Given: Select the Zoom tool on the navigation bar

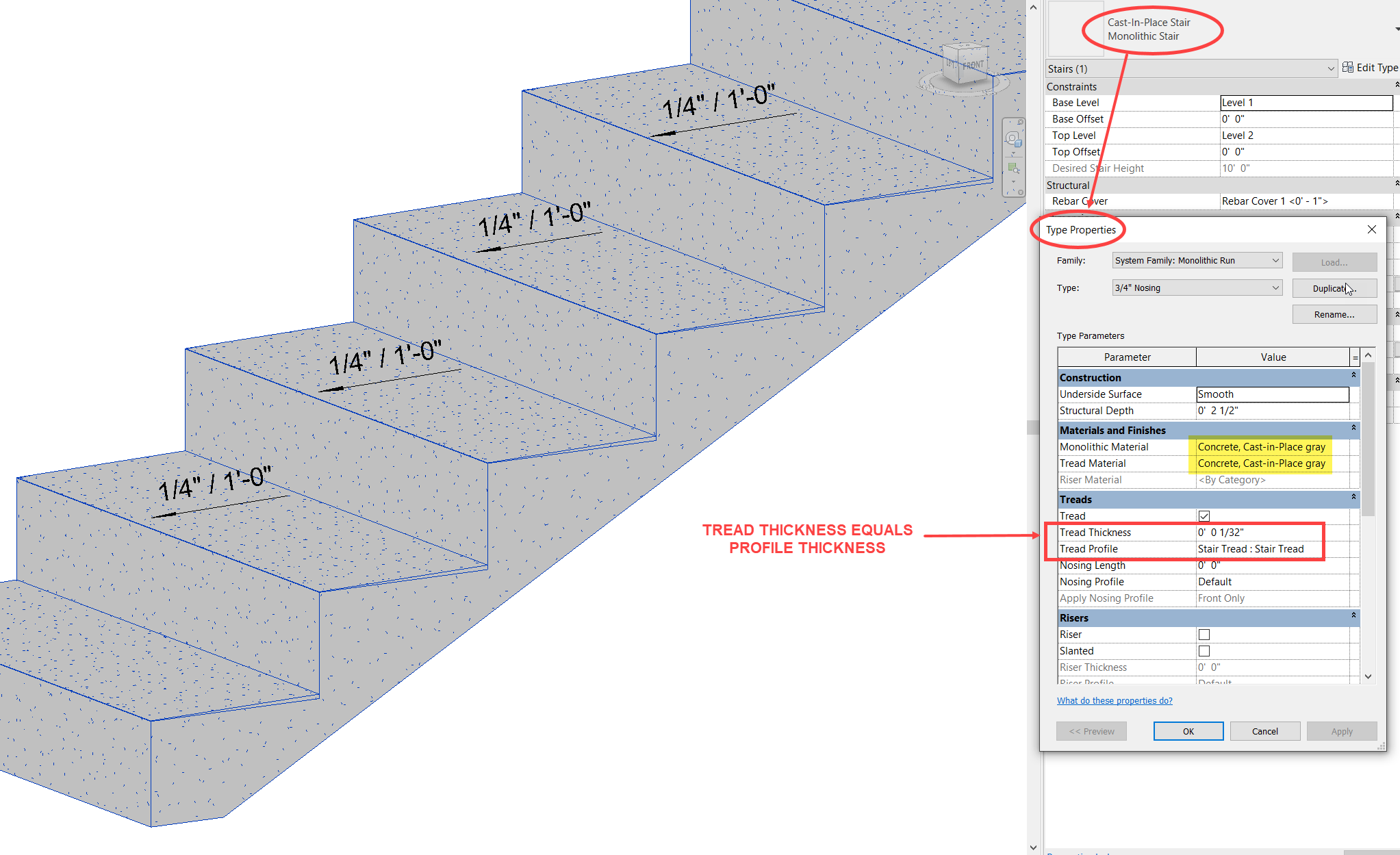Looking at the screenshot, I should pos(1013,167).
